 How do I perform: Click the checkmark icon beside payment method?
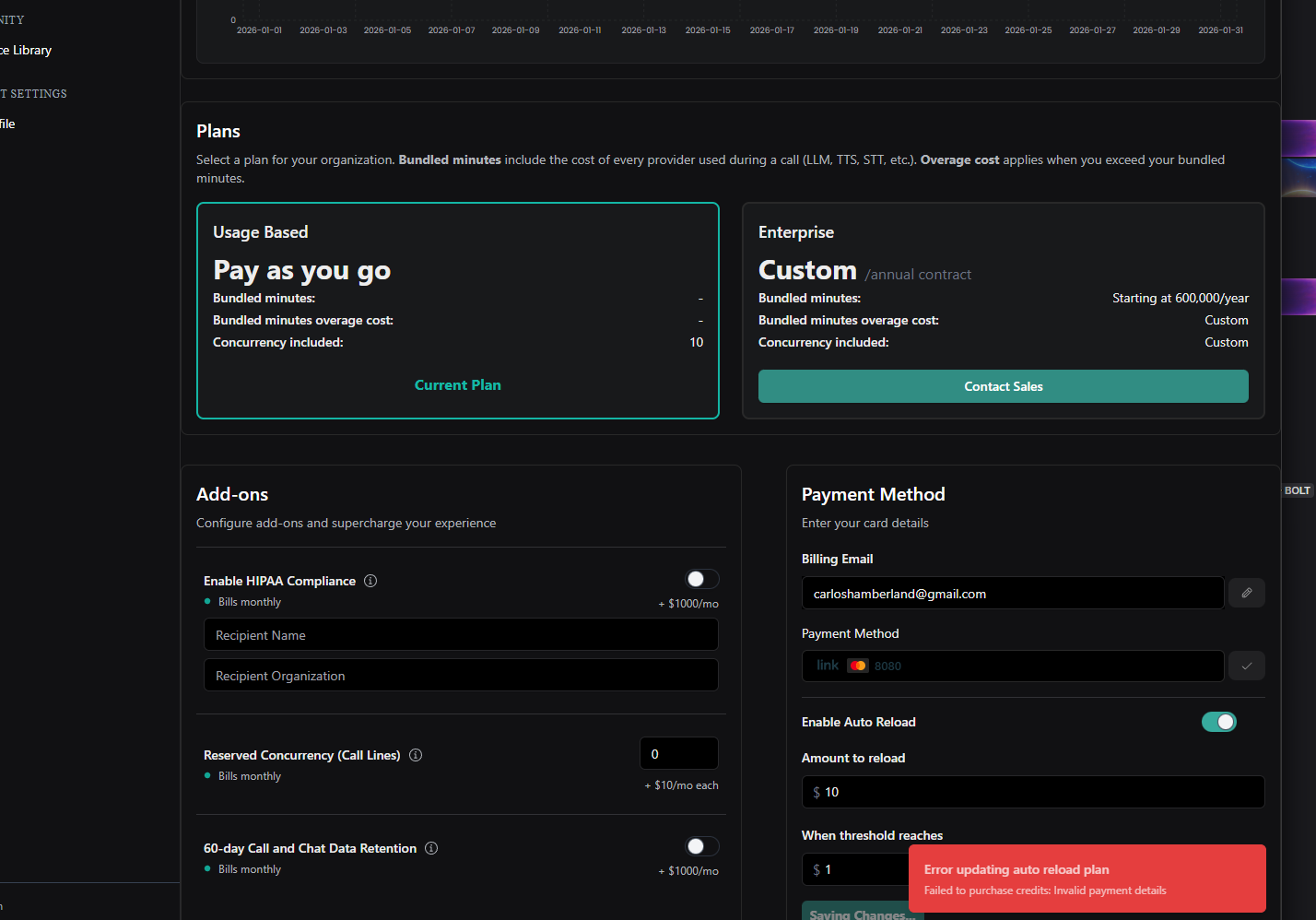point(1246,666)
